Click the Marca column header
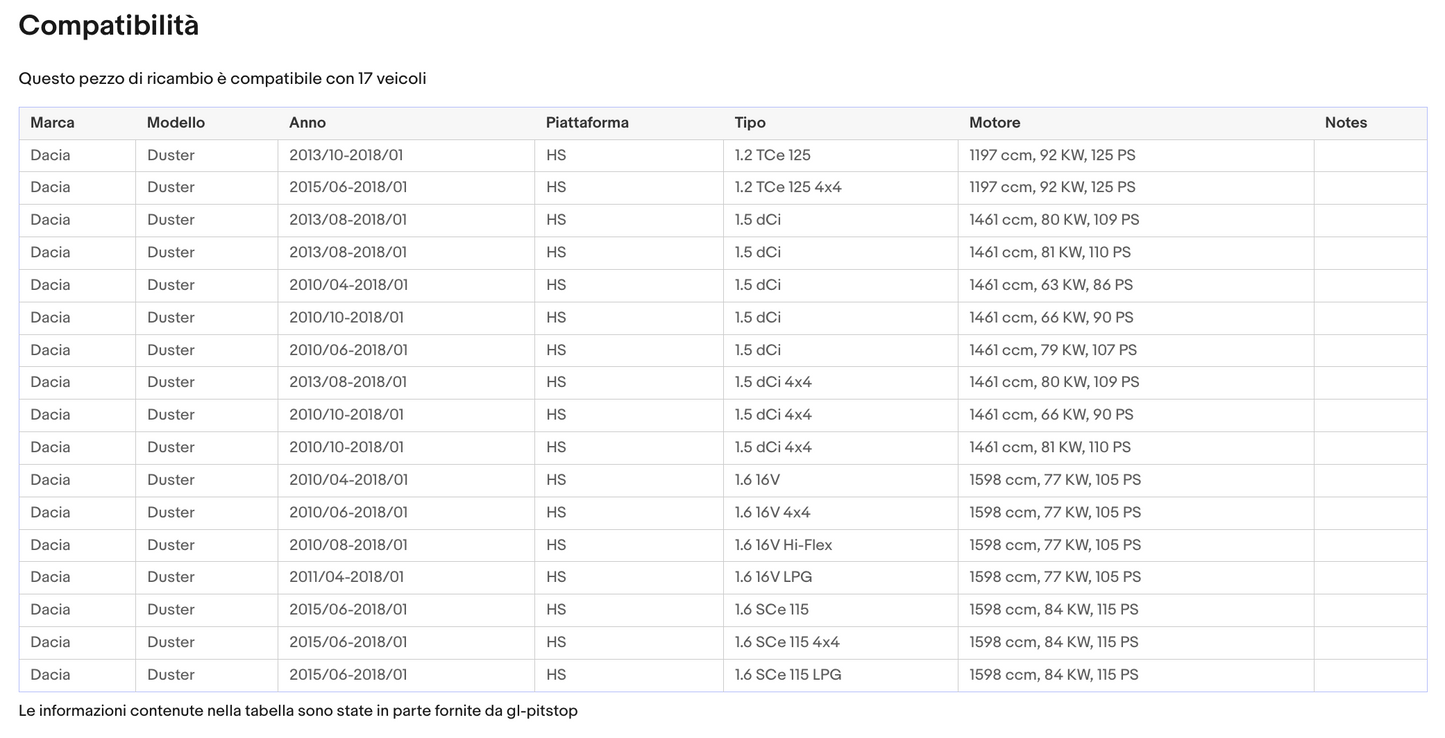1445x738 pixels. [77, 123]
